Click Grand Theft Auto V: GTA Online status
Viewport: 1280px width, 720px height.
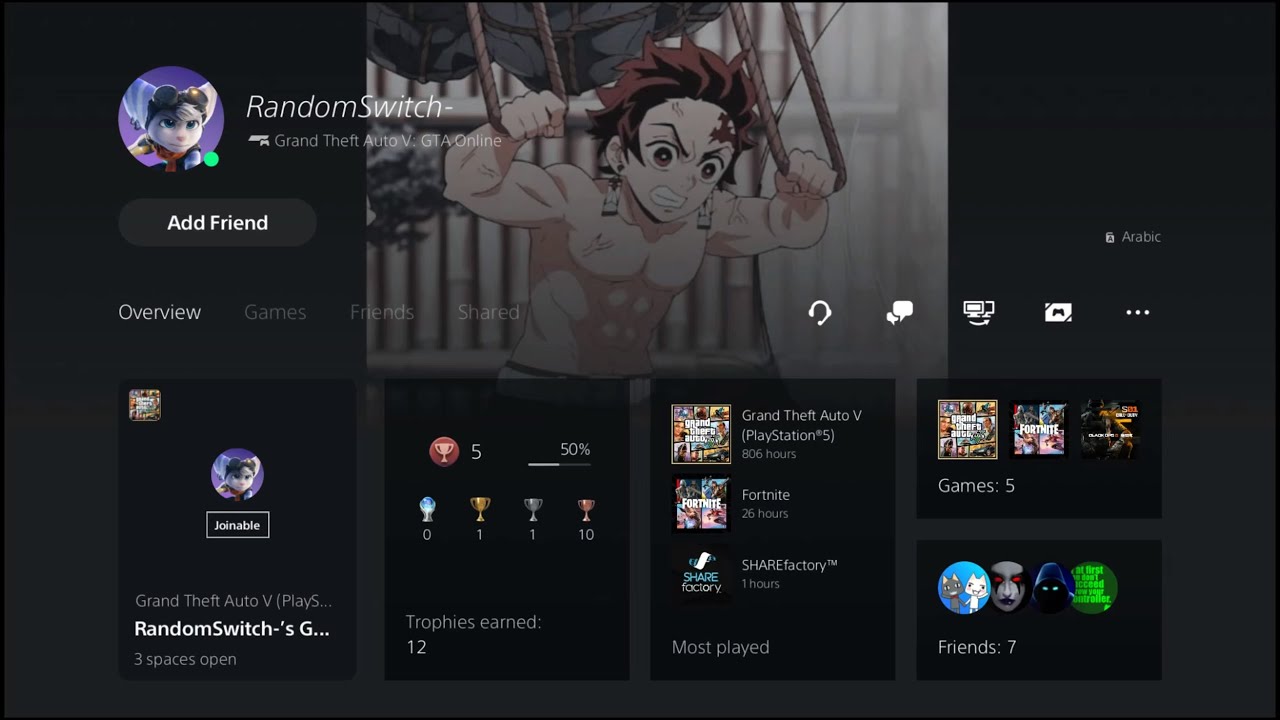tap(388, 141)
